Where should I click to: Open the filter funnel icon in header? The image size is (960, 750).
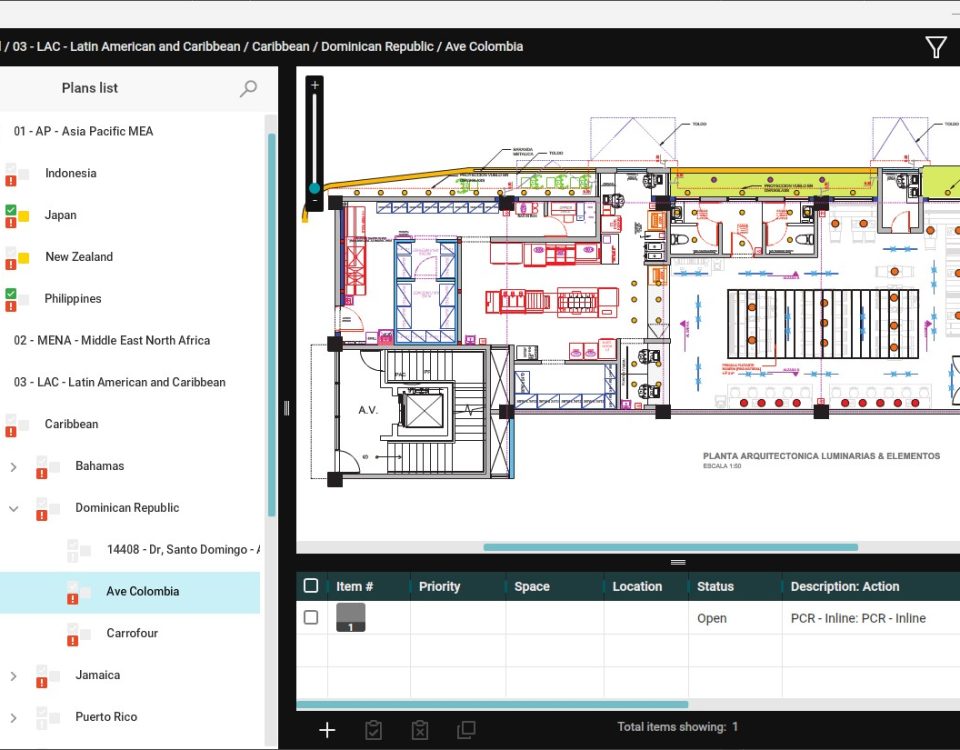pos(935,47)
